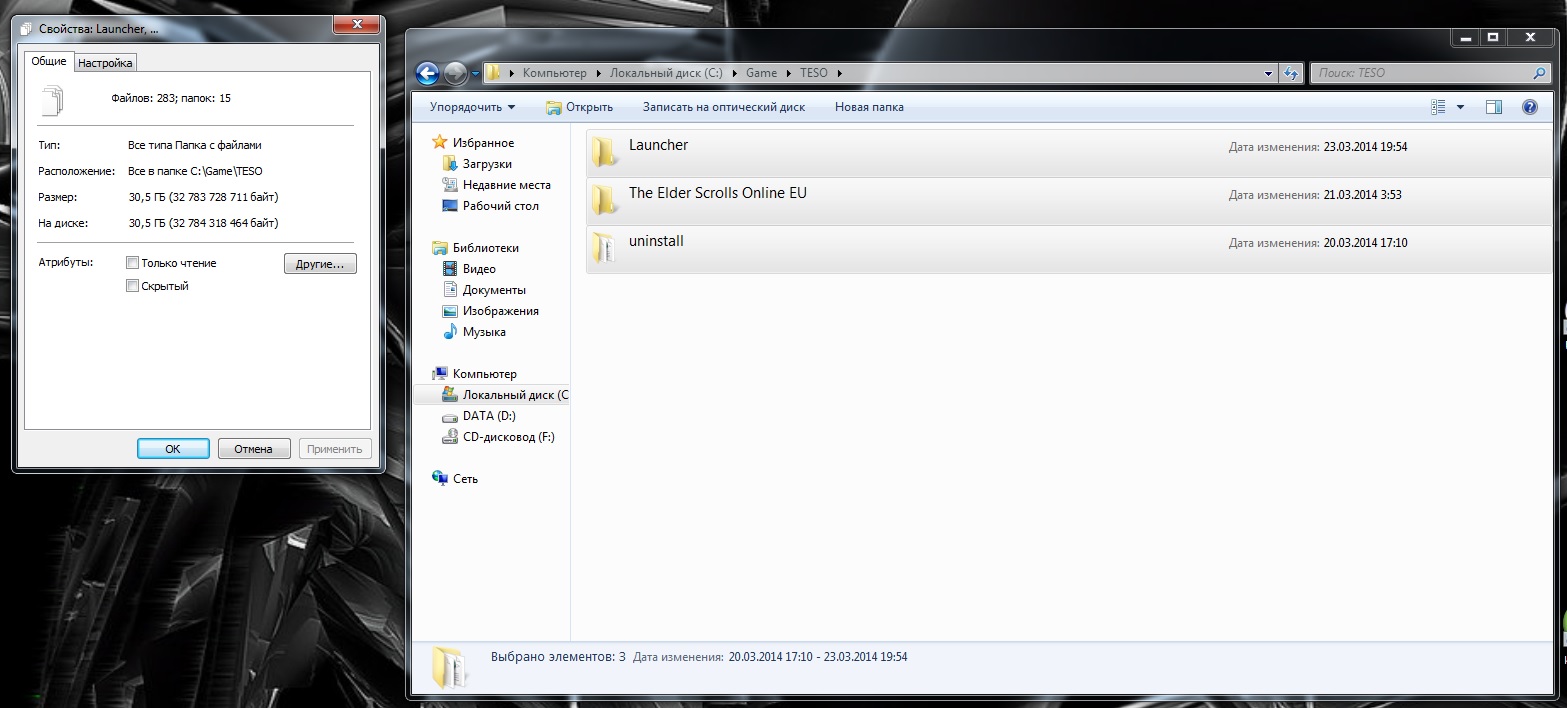
Task: Open the Музыка library
Action: [484, 332]
